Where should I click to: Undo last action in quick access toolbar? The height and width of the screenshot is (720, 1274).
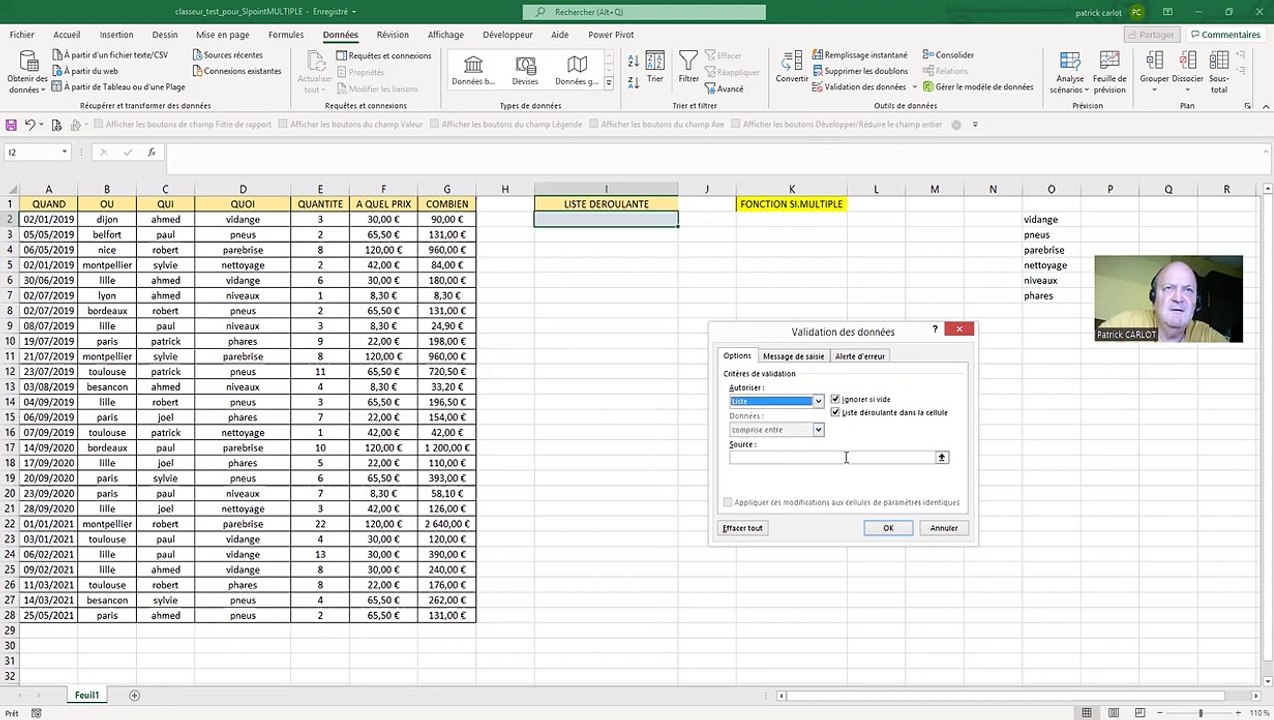[30, 125]
